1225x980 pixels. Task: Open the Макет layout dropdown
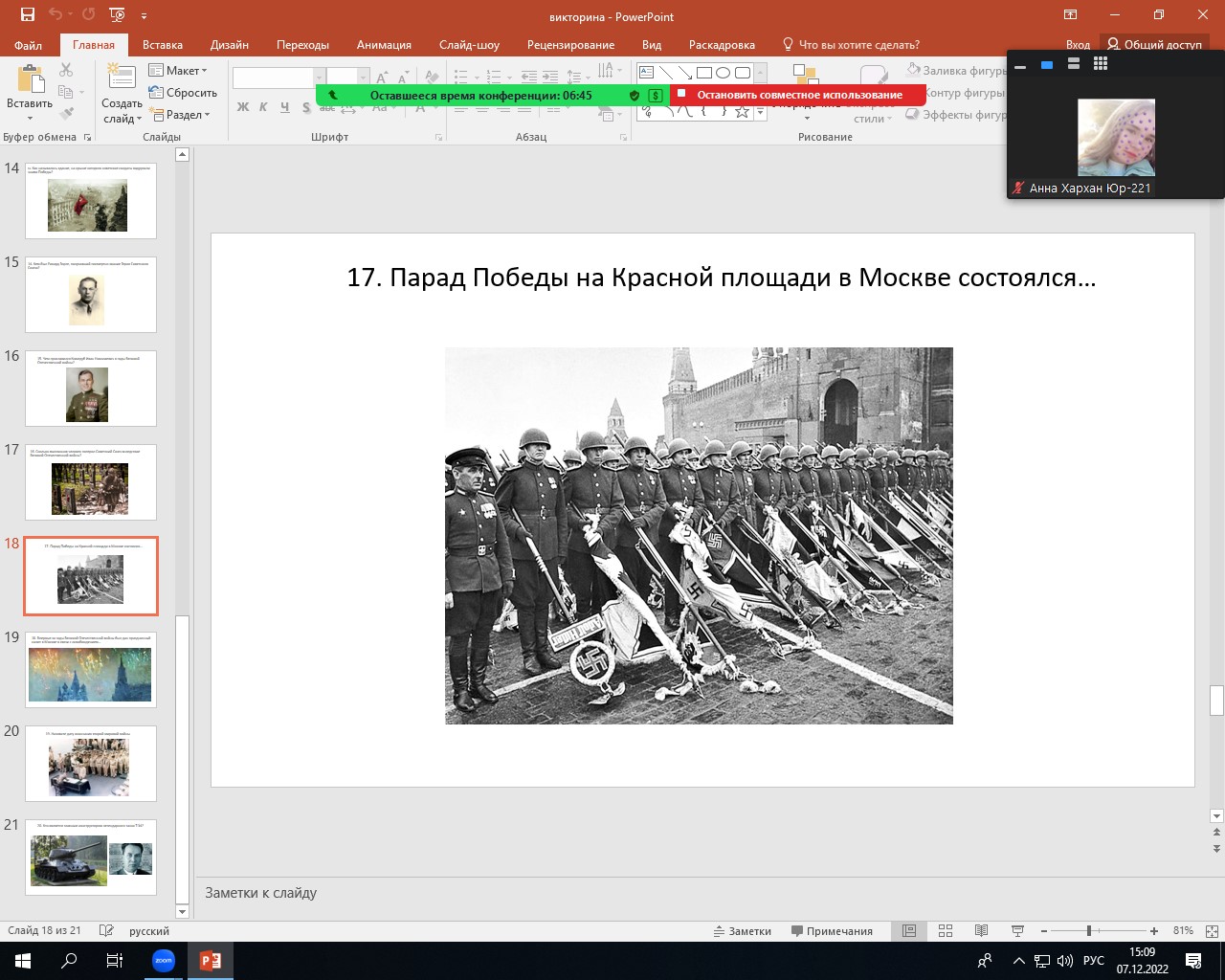tap(179, 71)
